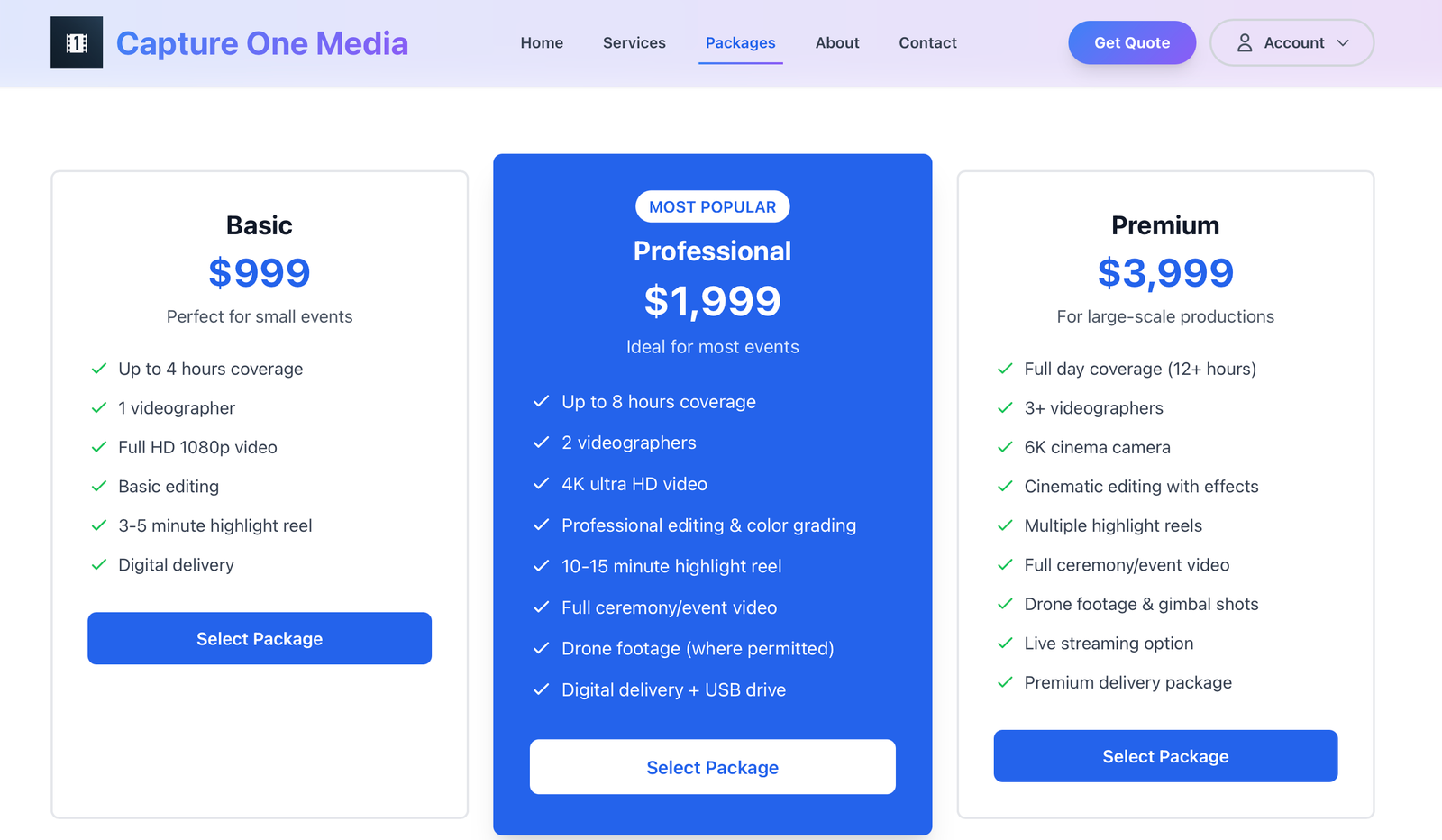
Task: Navigate to the Services page
Action: (634, 42)
